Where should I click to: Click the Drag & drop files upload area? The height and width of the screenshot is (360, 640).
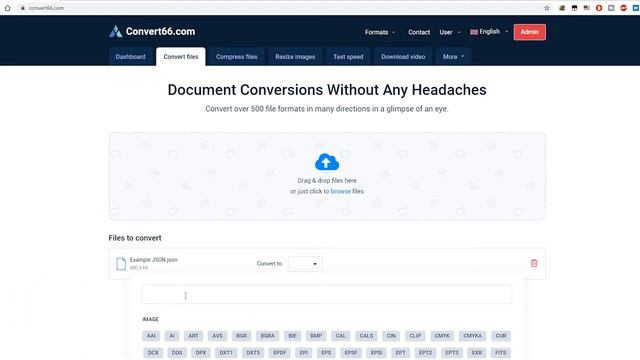tap(327, 176)
